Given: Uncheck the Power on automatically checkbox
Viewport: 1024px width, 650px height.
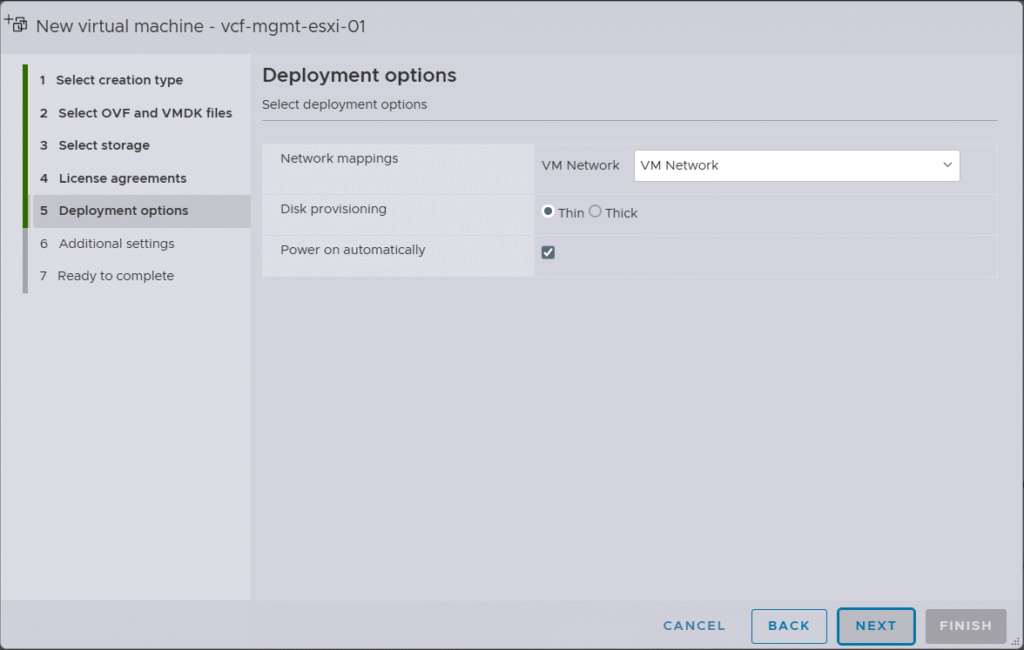Looking at the screenshot, I should (x=548, y=252).
